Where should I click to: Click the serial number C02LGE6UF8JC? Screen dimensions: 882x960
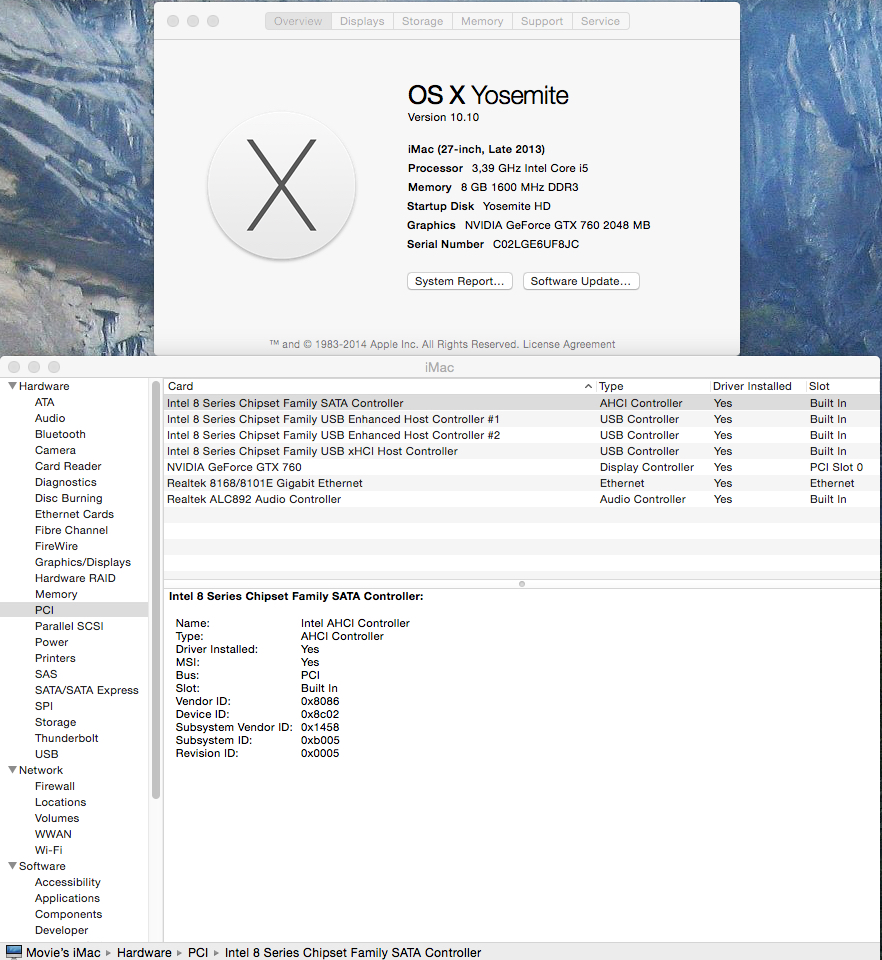tap(536, 244)
